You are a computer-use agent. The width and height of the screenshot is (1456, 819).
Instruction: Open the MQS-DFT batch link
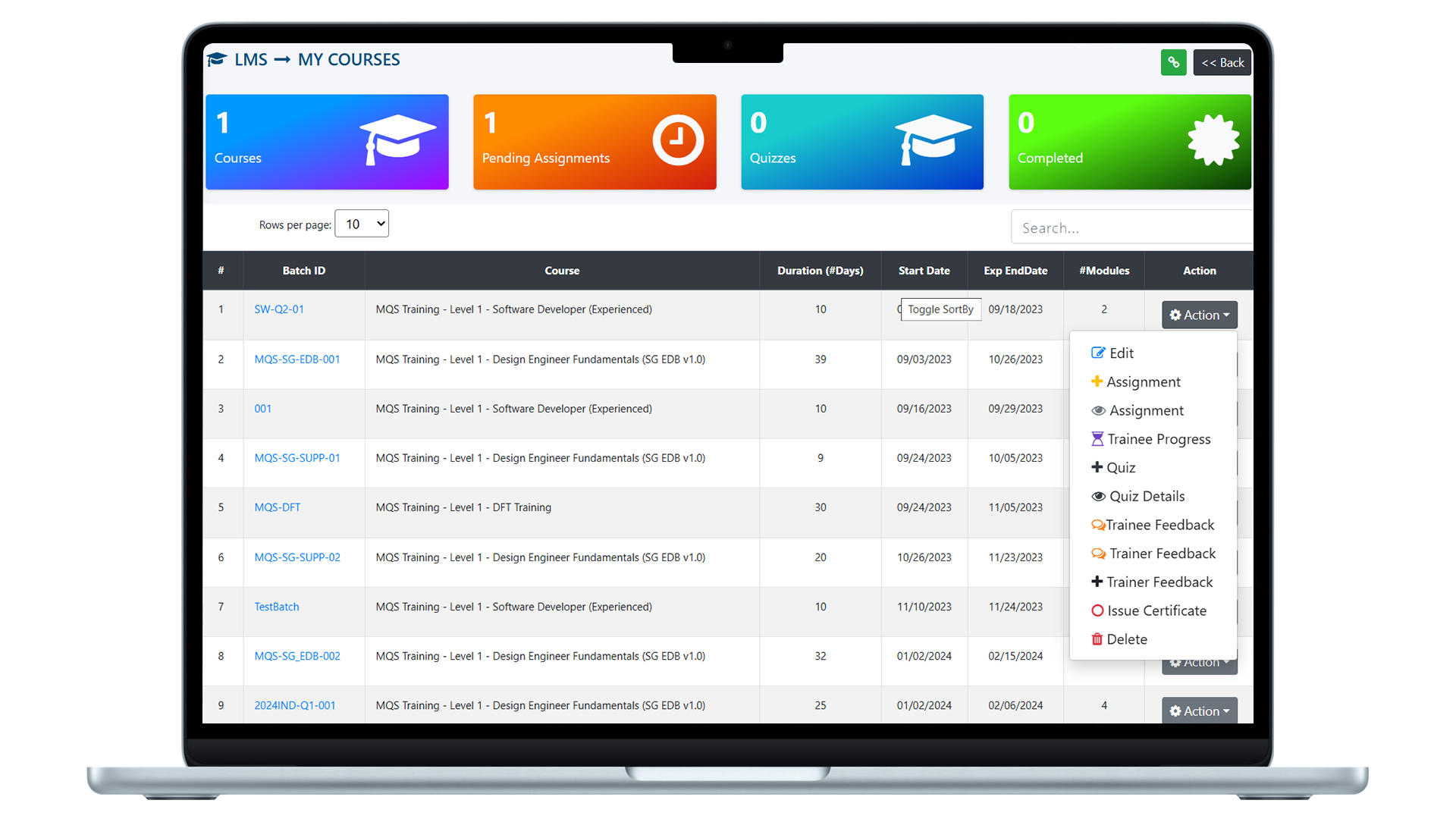click(278, 507)
